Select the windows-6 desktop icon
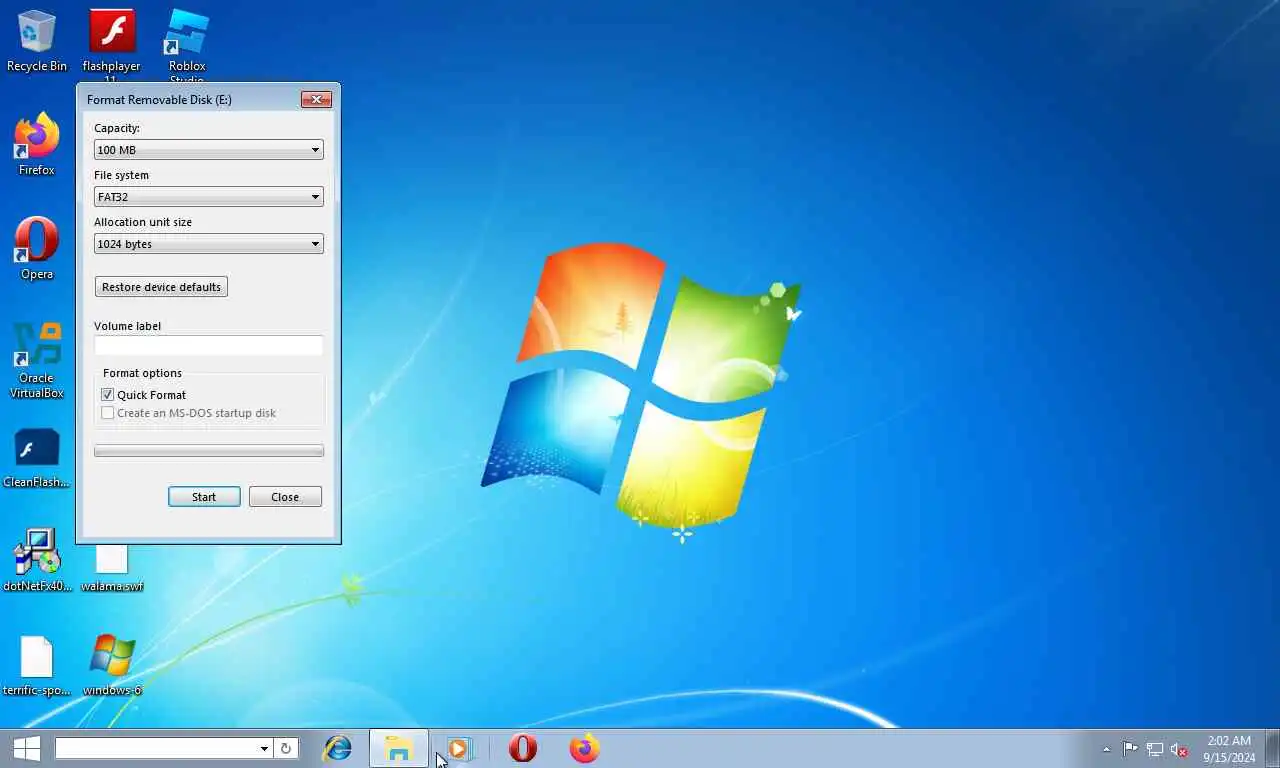1280x768 pixels. point(112,666)
